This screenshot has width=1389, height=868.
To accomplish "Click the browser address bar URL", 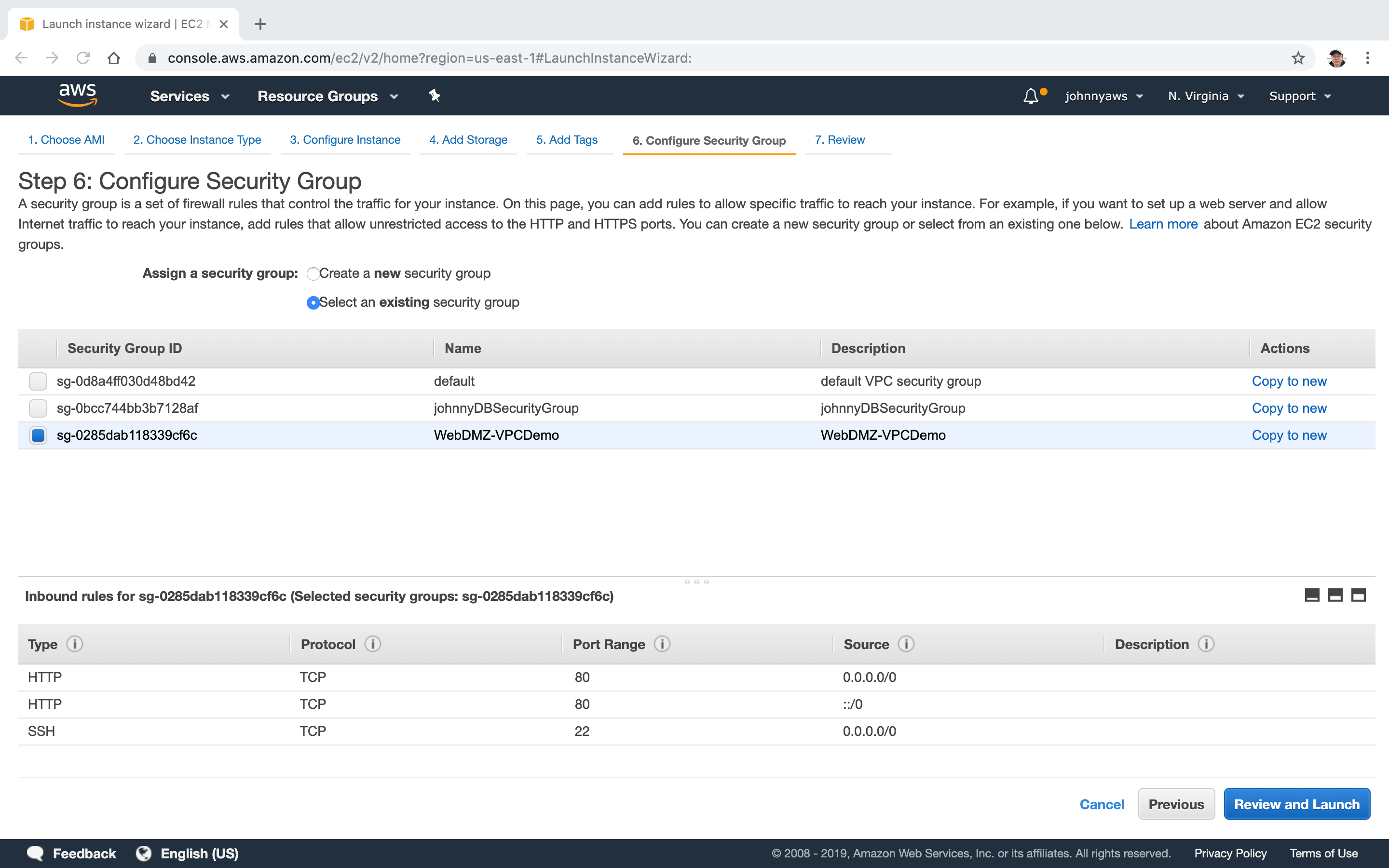I will (x=429, y=58).
